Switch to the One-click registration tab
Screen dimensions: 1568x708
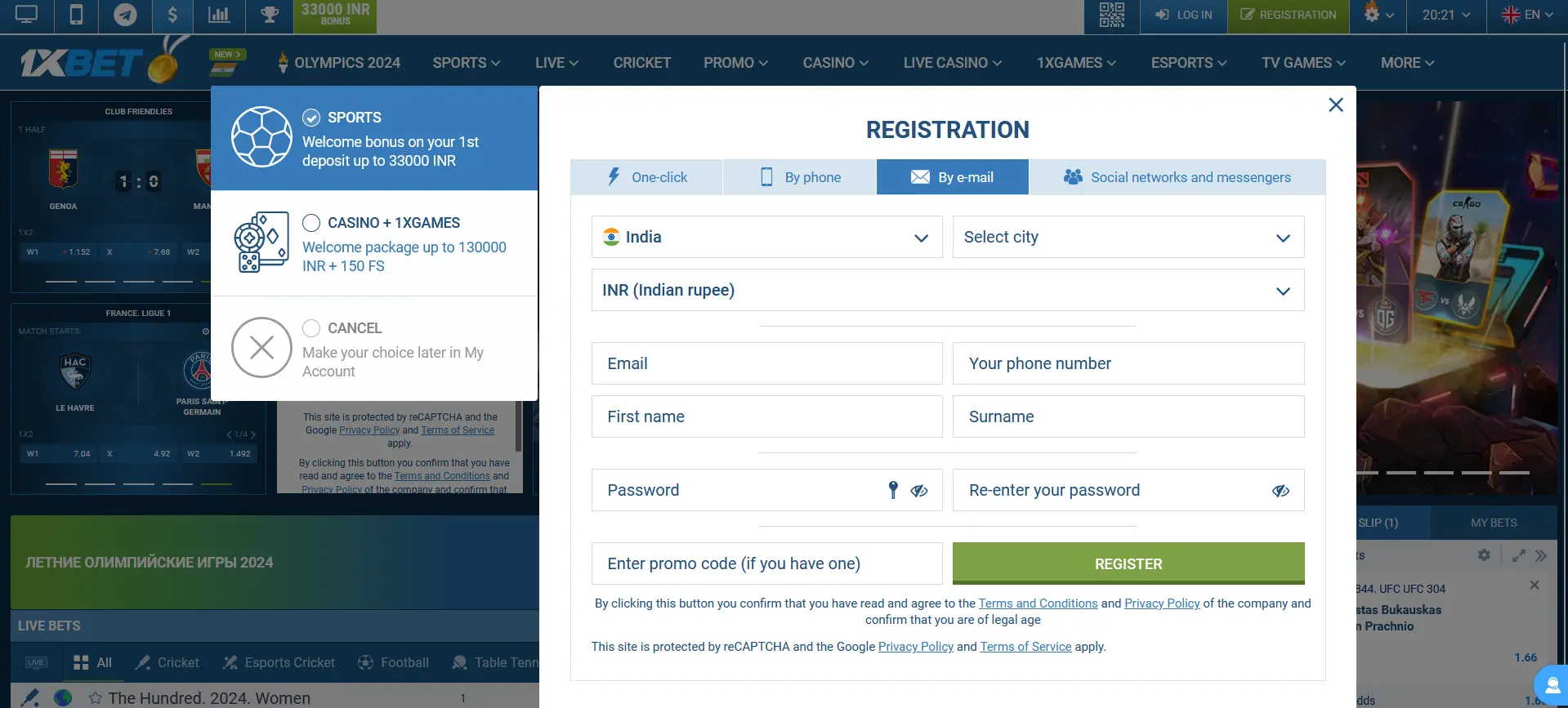click(646, 177)
